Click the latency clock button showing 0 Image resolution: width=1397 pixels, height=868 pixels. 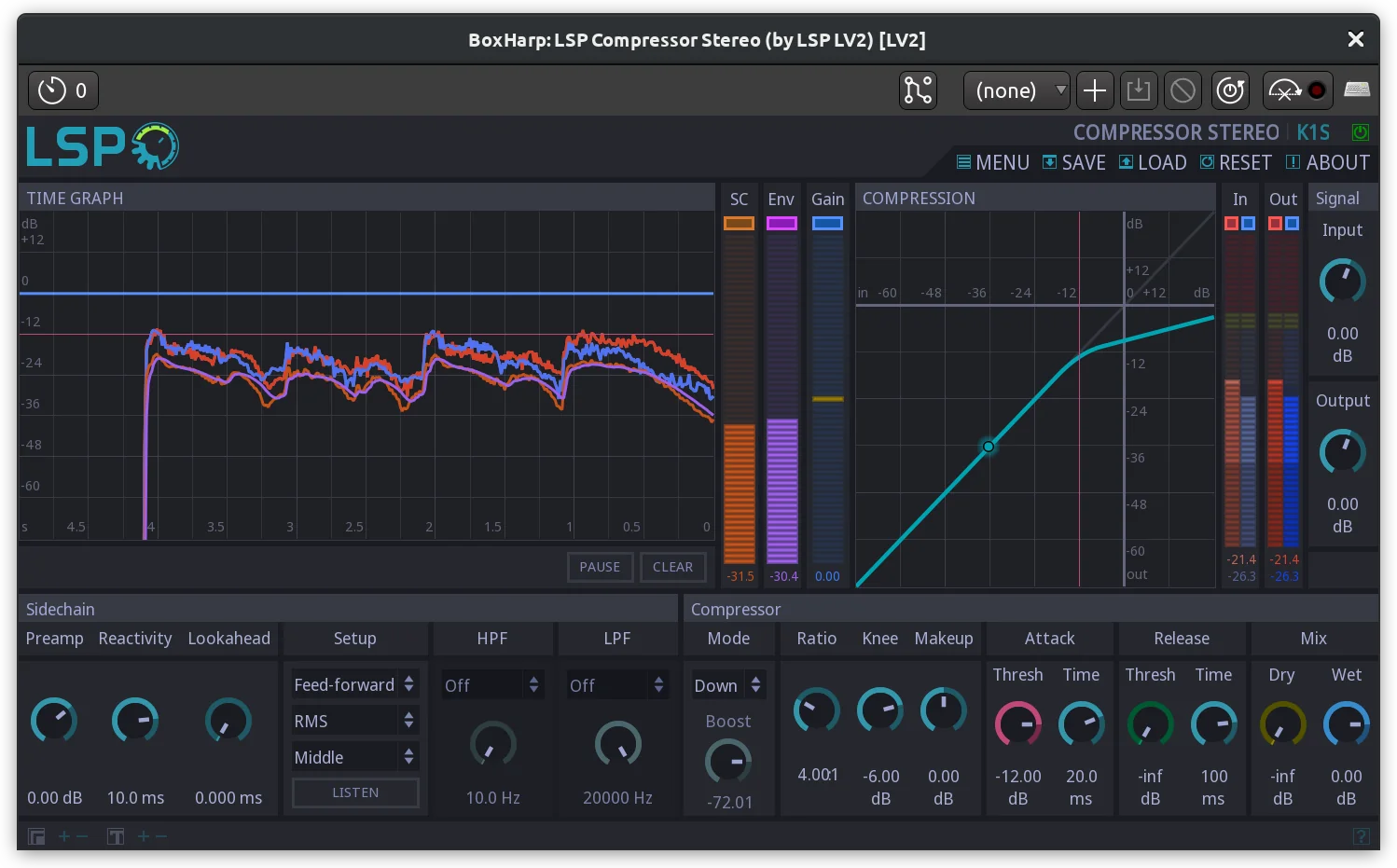click(63, 90)
